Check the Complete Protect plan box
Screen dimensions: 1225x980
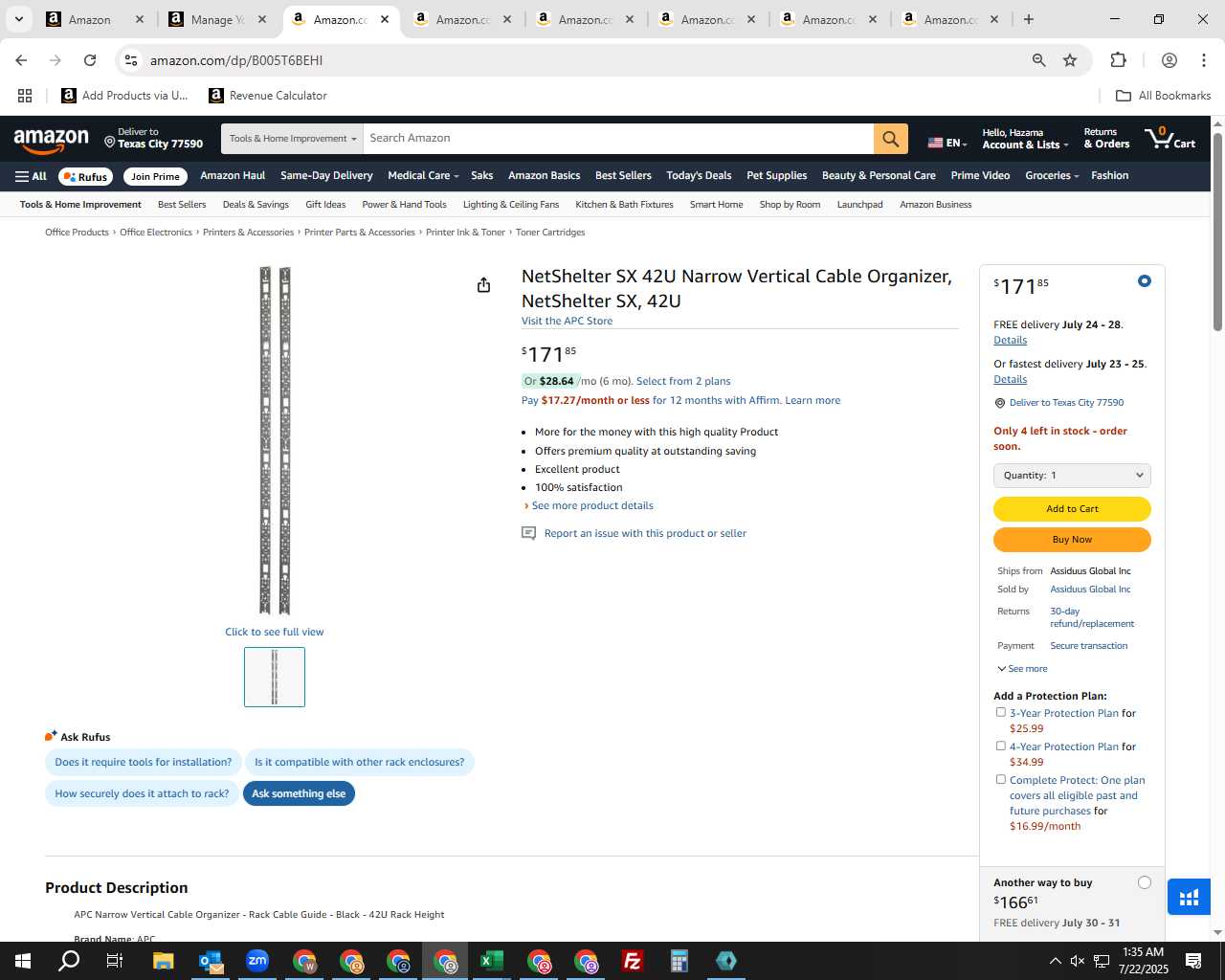coord(1000,779)
